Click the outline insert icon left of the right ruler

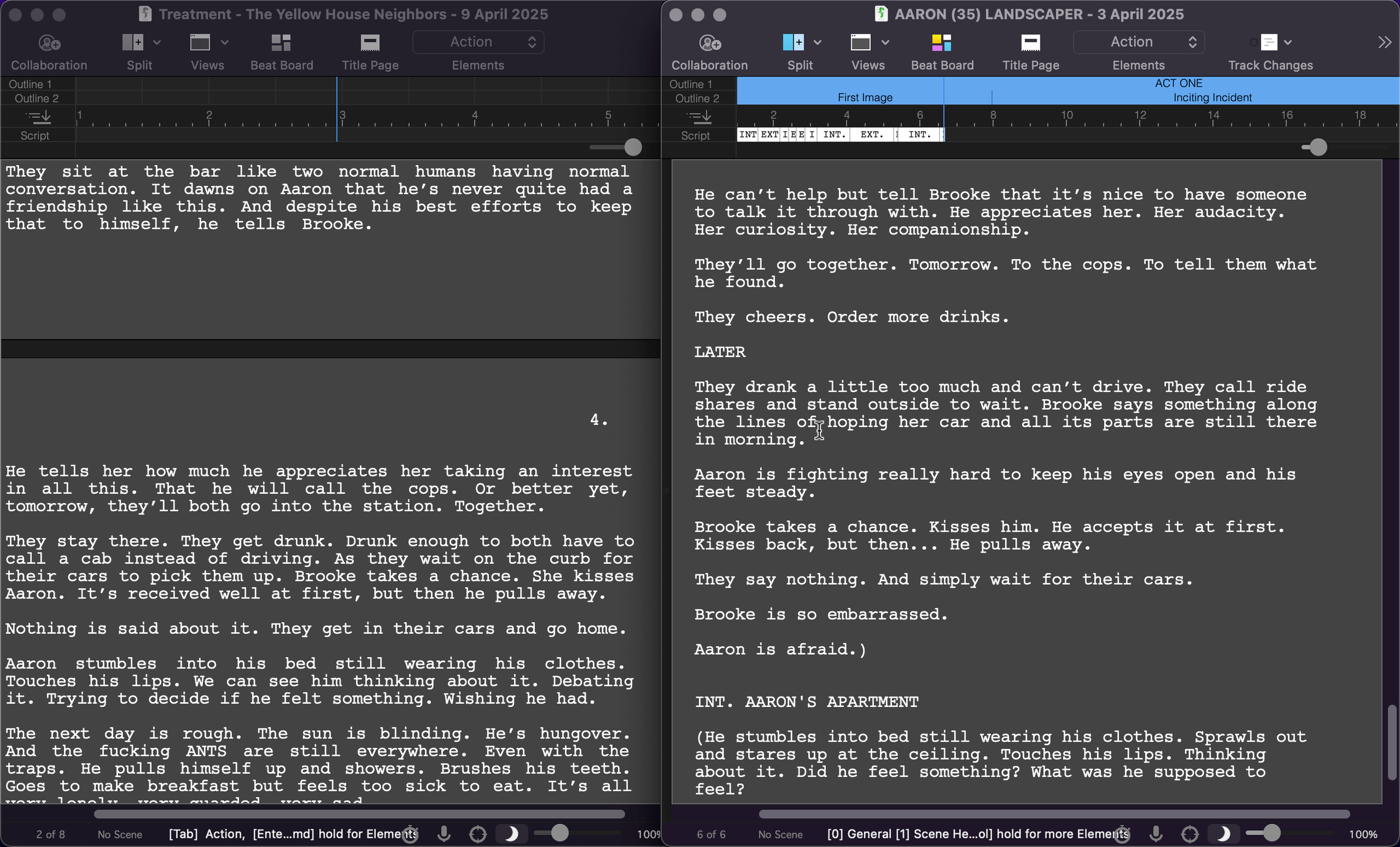pos(698,116)
